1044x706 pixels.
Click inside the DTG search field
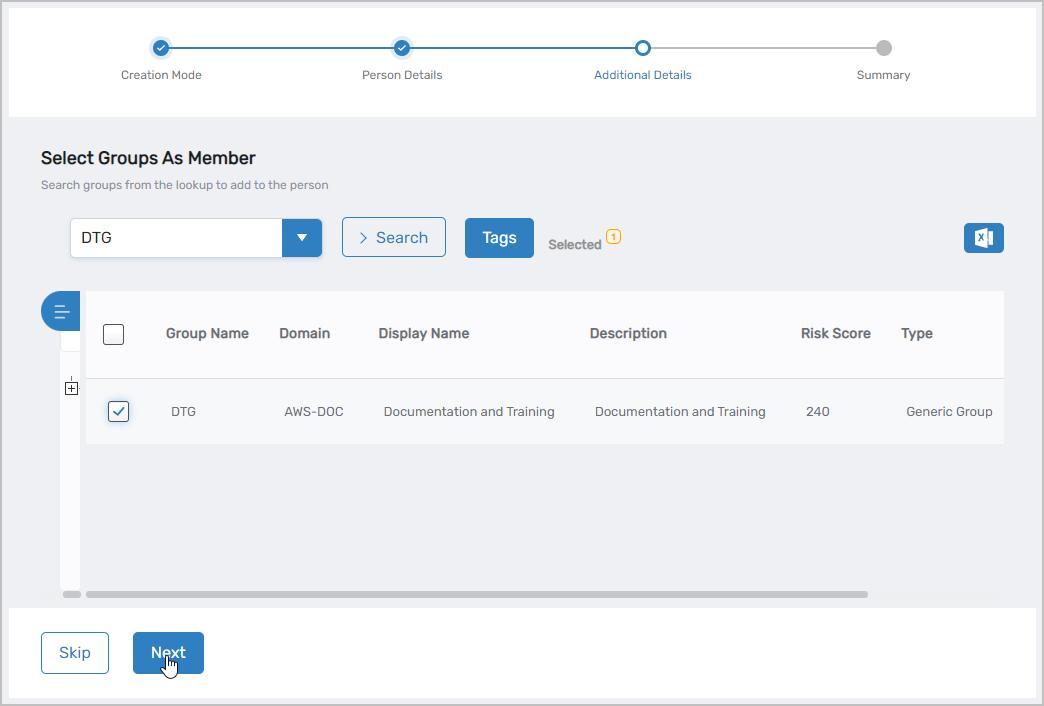coord(175,237)
